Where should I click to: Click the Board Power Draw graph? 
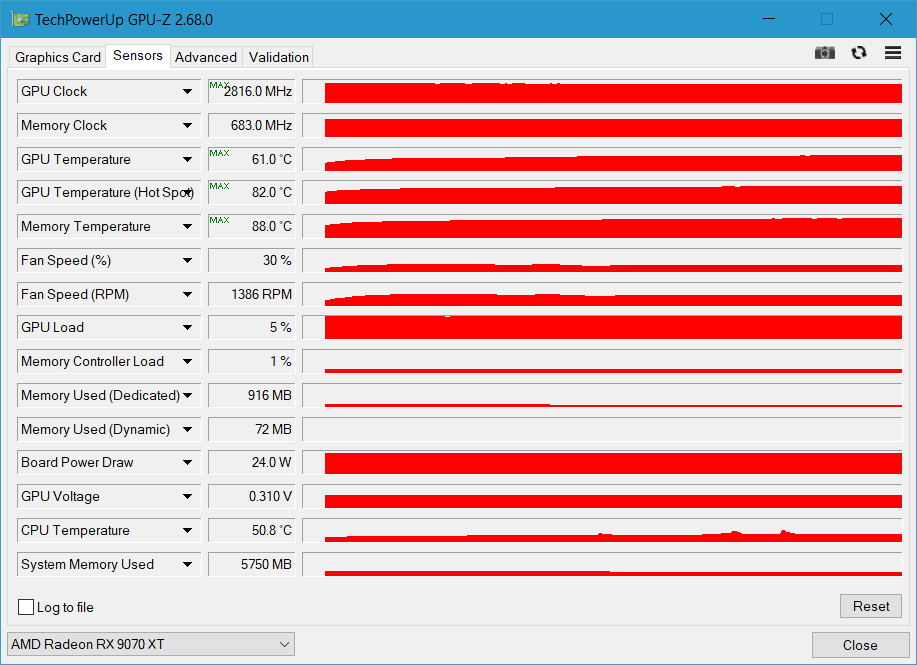pyautogui.click(x=602, y=463)
